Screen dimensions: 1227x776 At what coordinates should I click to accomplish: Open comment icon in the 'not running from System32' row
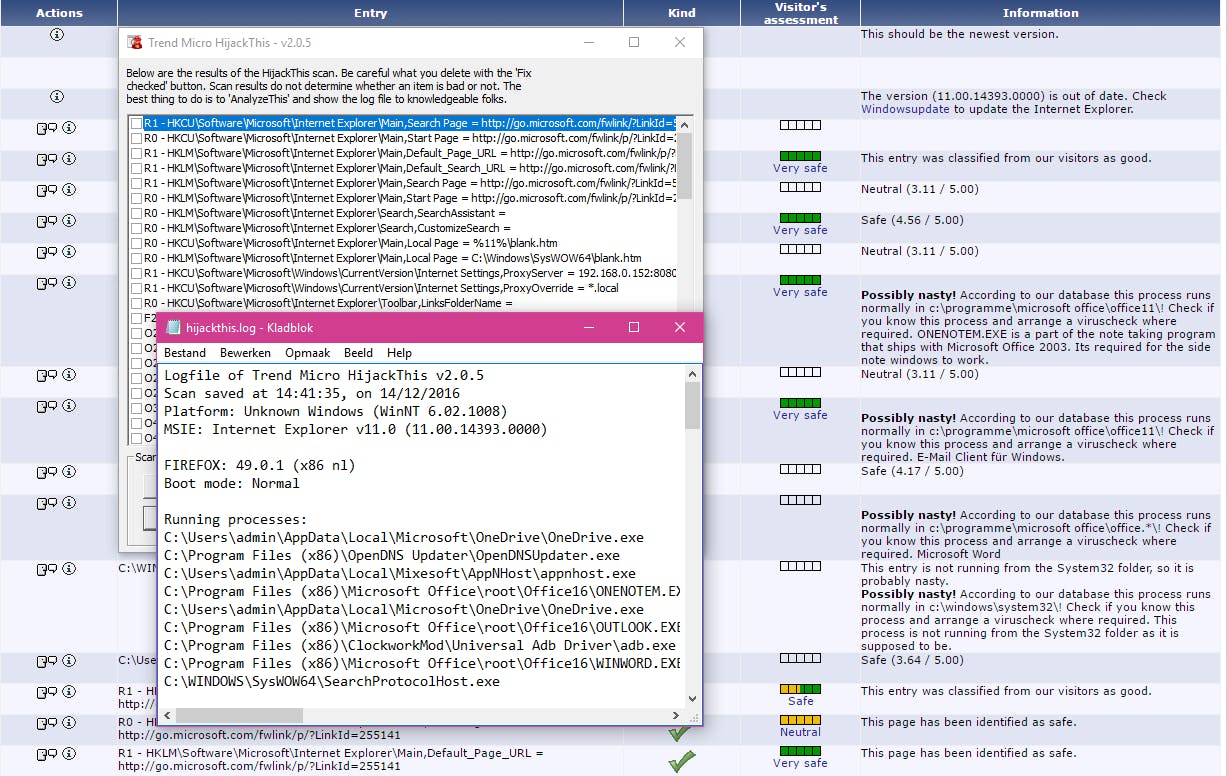click(46, 569)
